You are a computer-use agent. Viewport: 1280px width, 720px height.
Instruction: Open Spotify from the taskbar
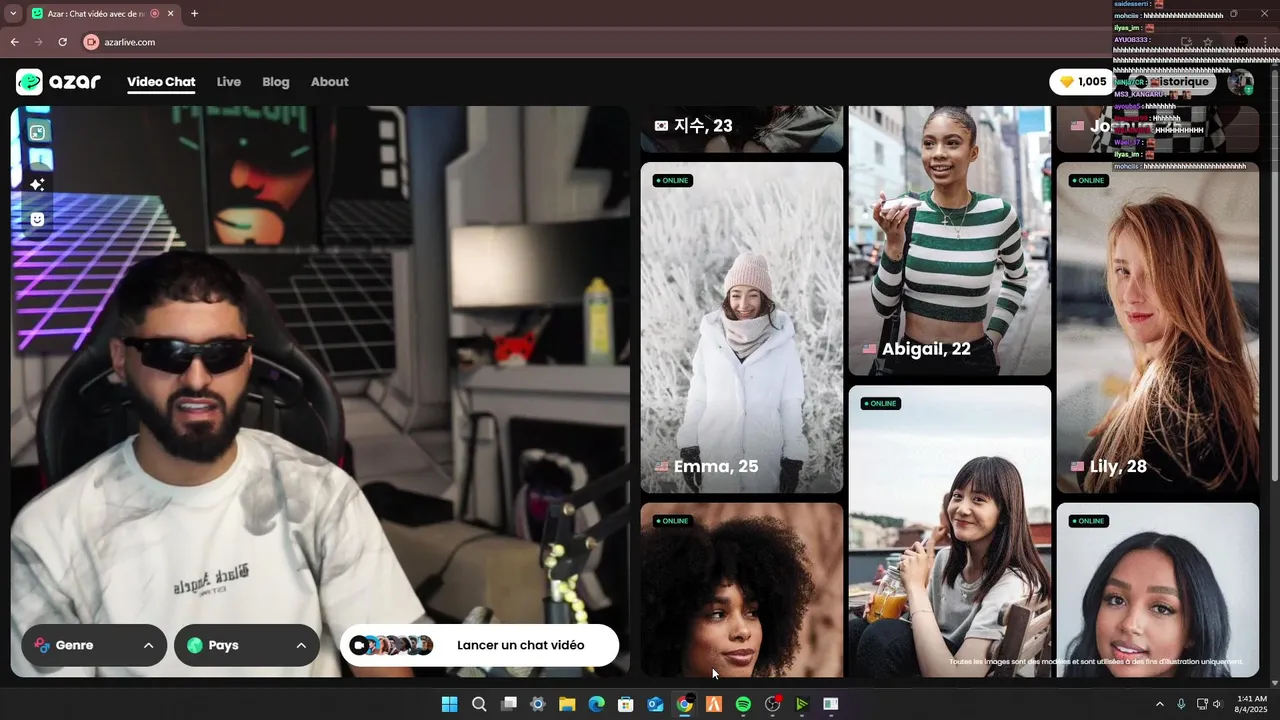click(x=743, y=704)
